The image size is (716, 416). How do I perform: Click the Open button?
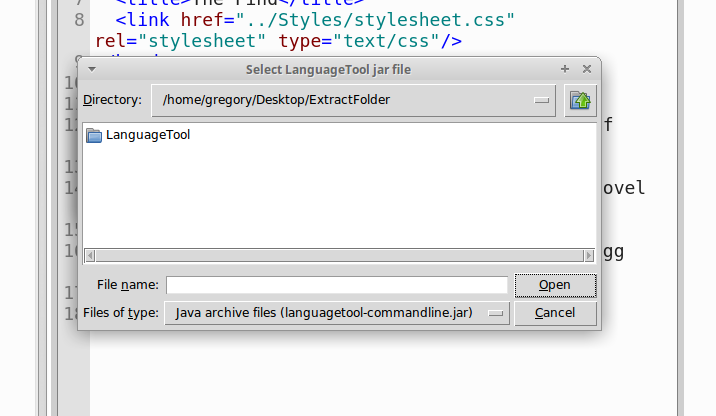[555, 285]
